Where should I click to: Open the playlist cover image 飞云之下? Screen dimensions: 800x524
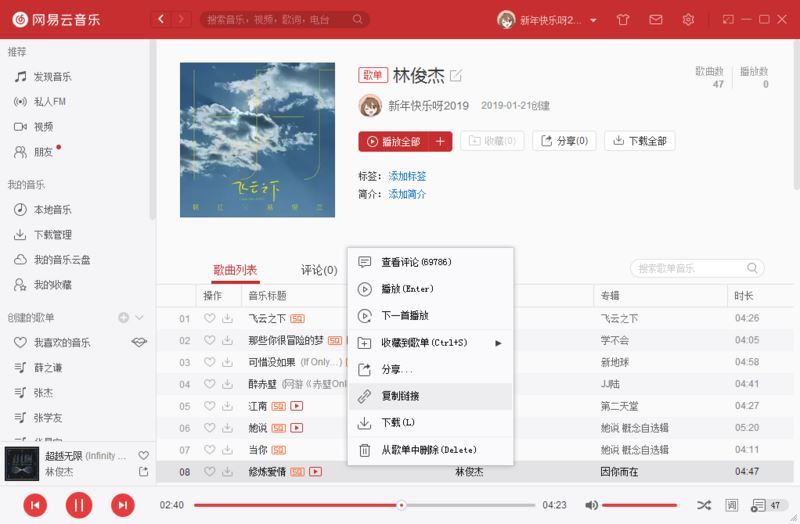click(x=257, y=140)
